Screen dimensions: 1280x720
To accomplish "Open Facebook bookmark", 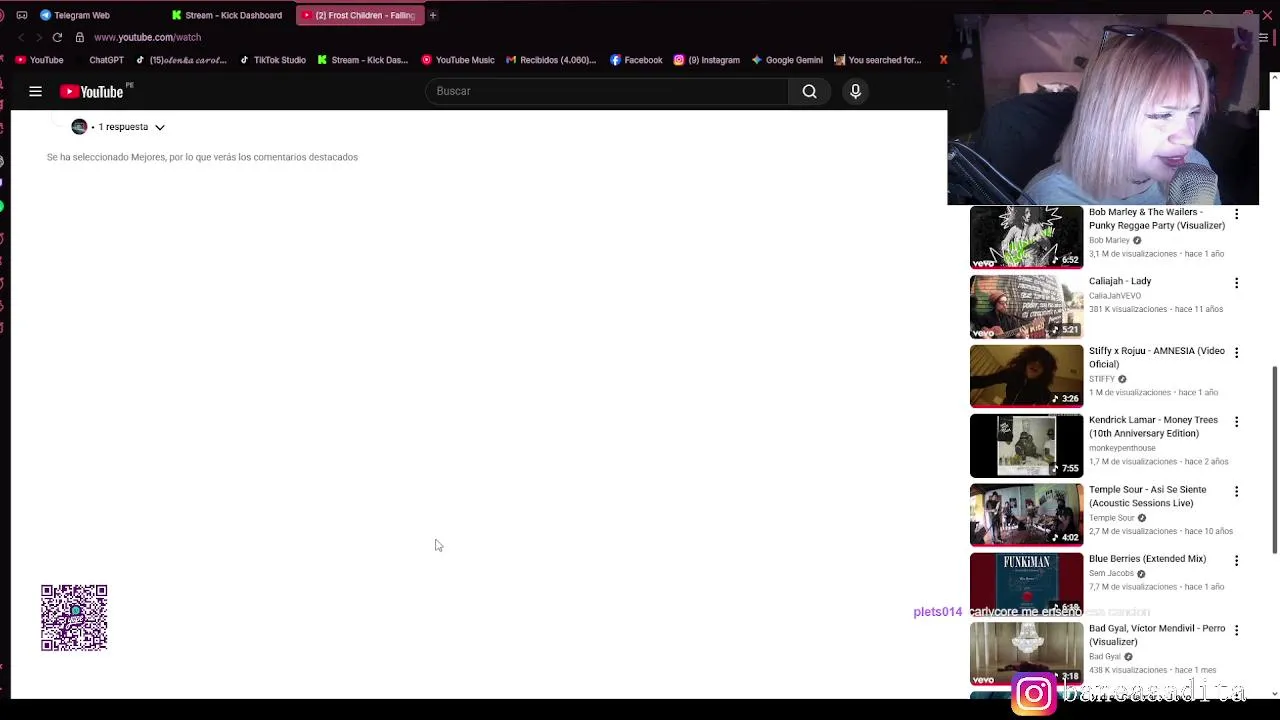I will click(636, 60).
